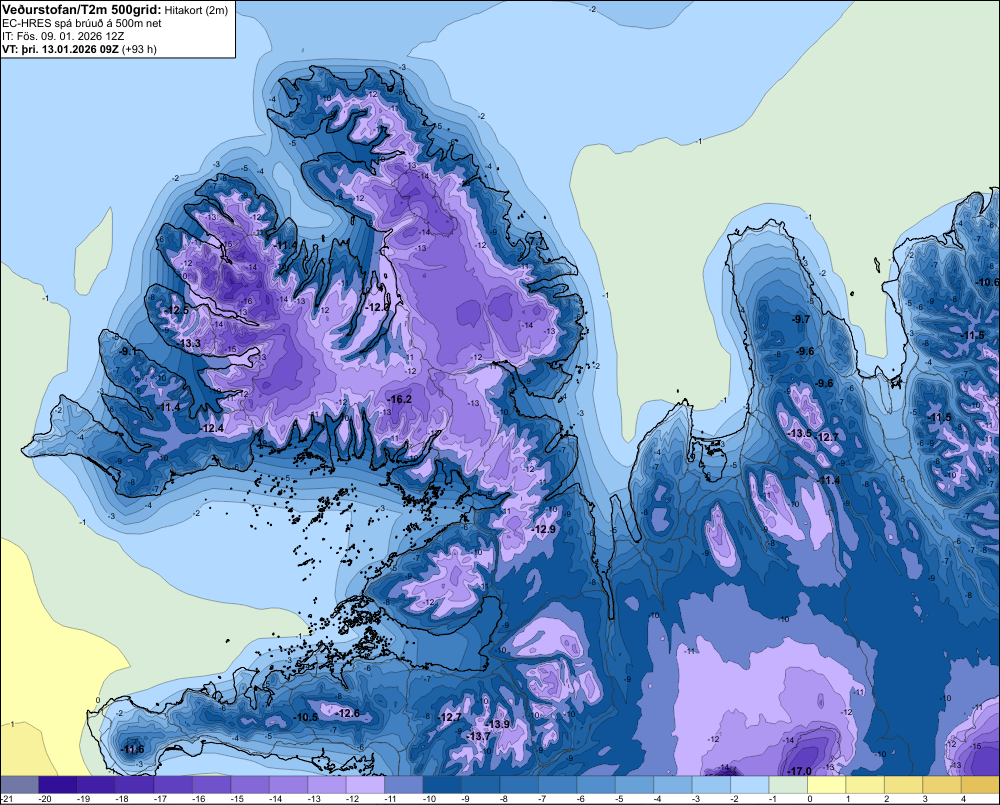Pick the legend color box labeled -18

[x=135, y=785]
